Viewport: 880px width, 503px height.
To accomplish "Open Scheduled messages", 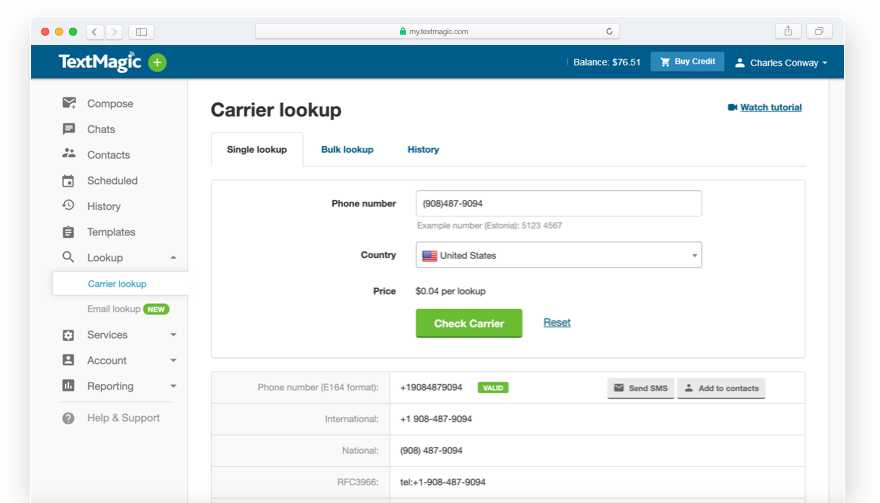I will pyautogui.click(x=112, y=181).
